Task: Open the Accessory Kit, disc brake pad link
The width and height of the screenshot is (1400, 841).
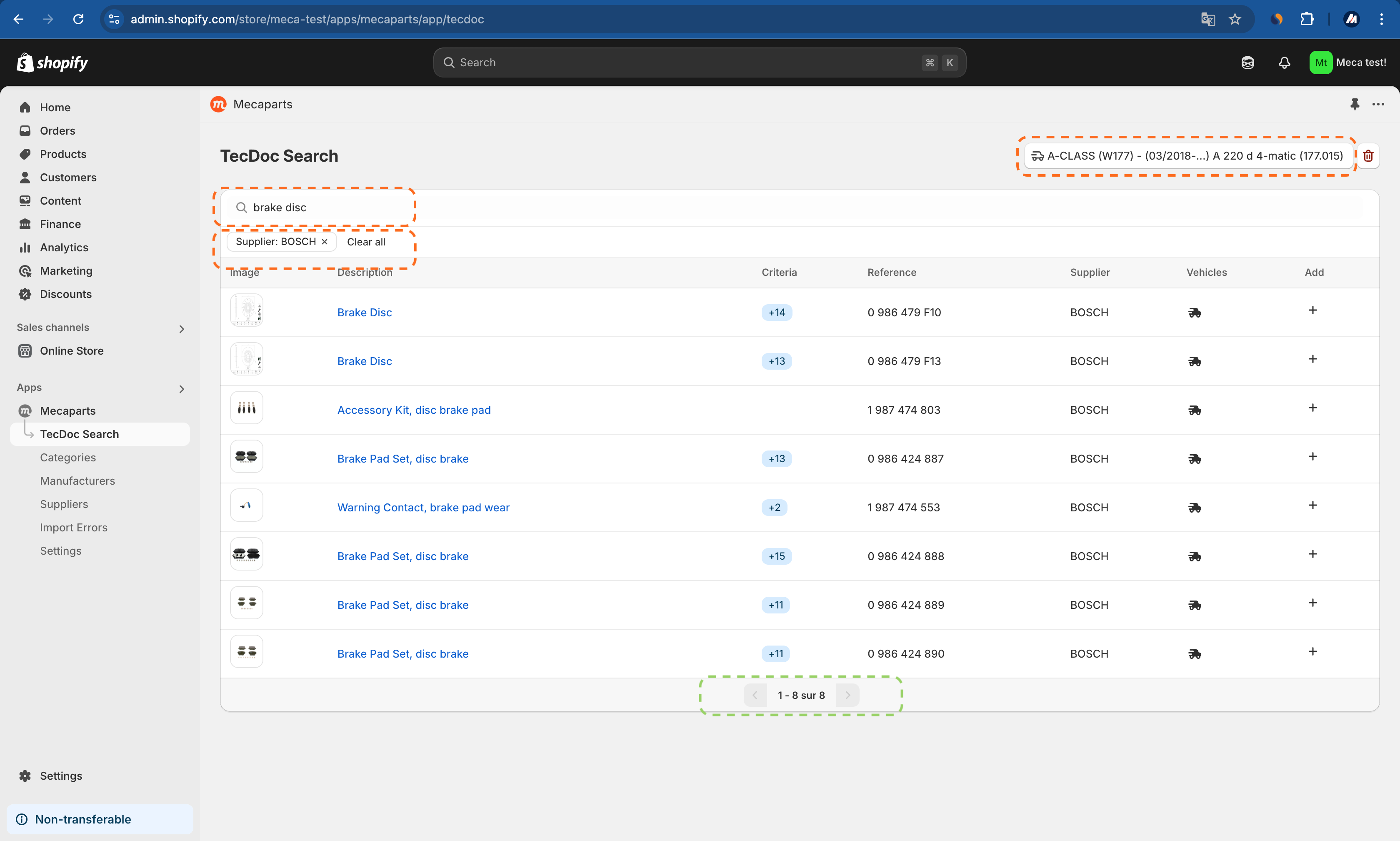Action: 414,410
